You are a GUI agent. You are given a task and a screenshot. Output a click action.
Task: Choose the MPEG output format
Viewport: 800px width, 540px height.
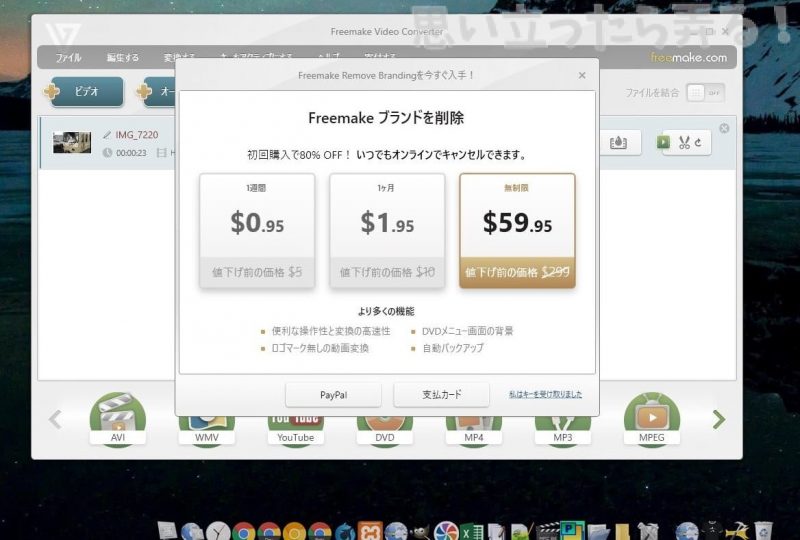[652, 420]
